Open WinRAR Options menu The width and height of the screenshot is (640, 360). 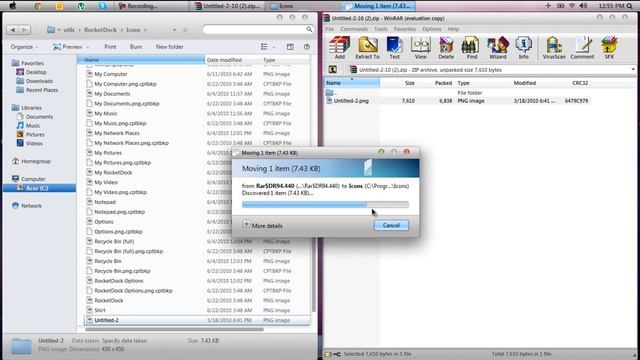[x=431, y=29]
